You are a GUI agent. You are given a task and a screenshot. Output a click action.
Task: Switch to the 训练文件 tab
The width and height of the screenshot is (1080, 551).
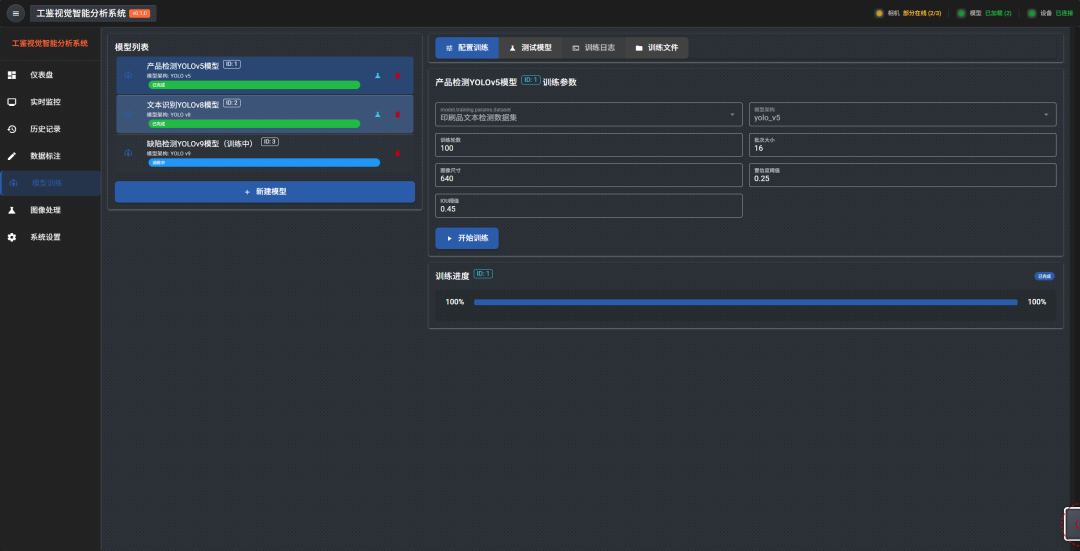(656, 48)
